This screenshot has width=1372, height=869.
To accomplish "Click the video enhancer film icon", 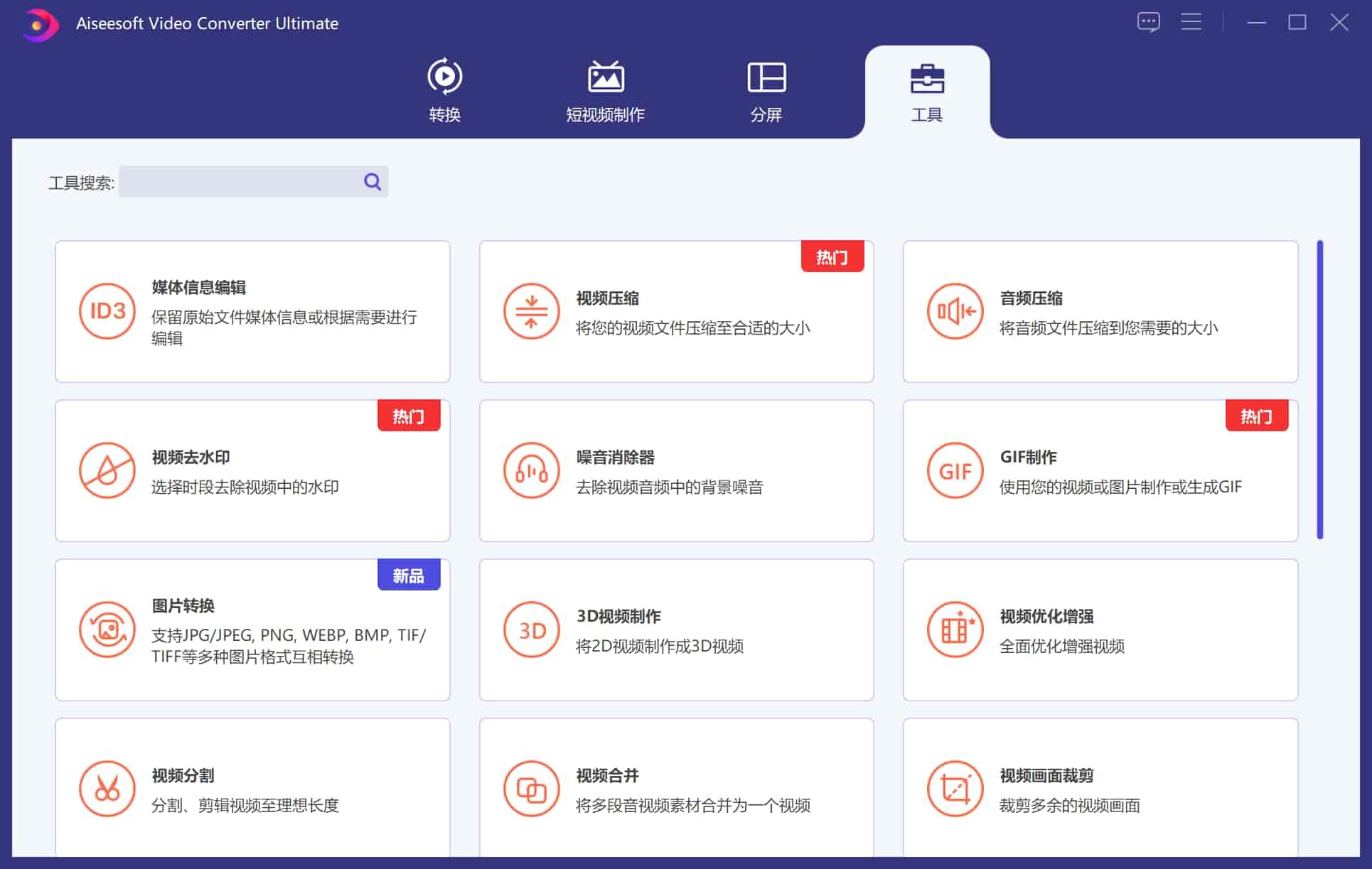I will pos(955,630).
